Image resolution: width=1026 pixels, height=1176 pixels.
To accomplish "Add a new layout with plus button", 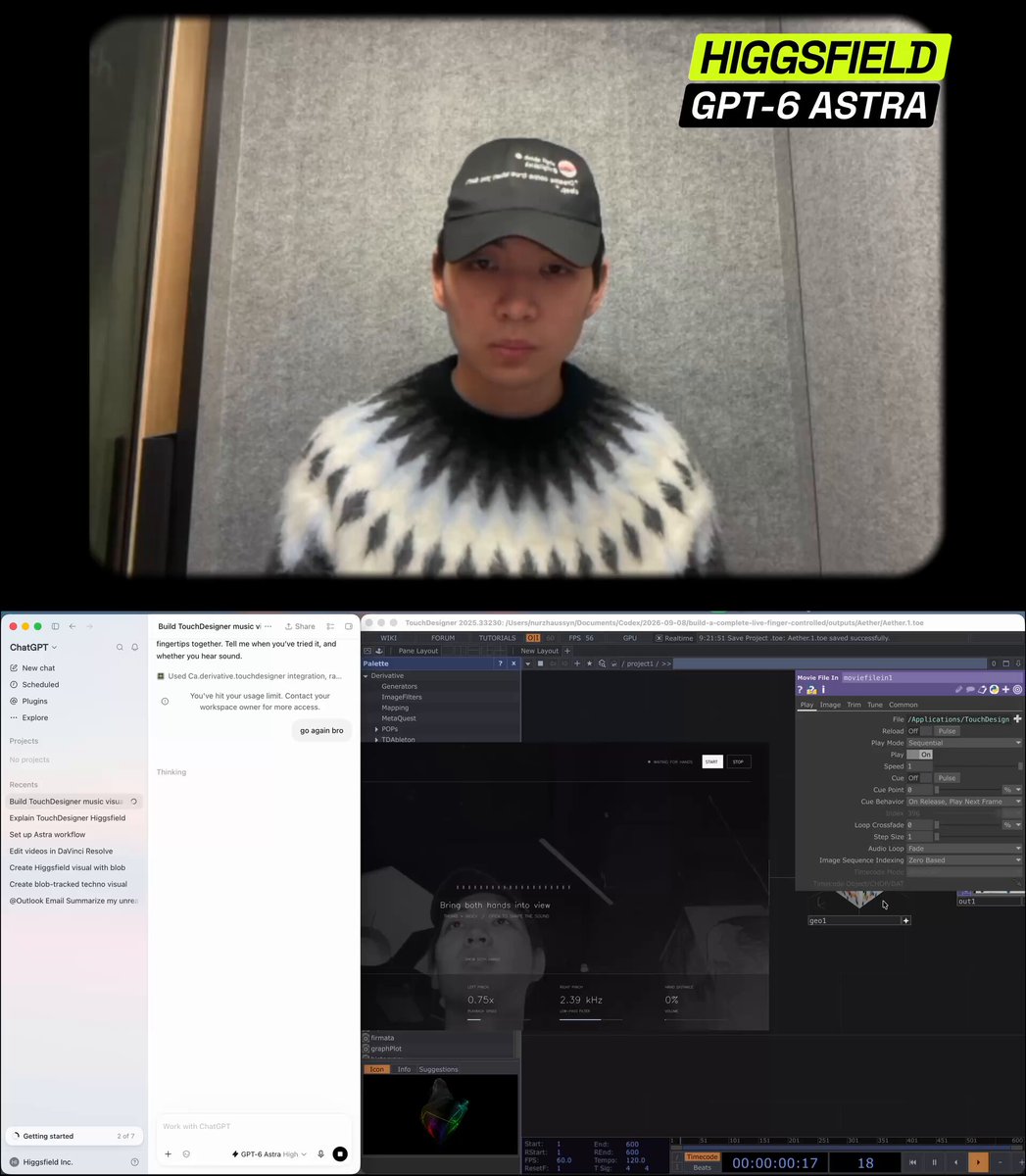I will (567, 651).
